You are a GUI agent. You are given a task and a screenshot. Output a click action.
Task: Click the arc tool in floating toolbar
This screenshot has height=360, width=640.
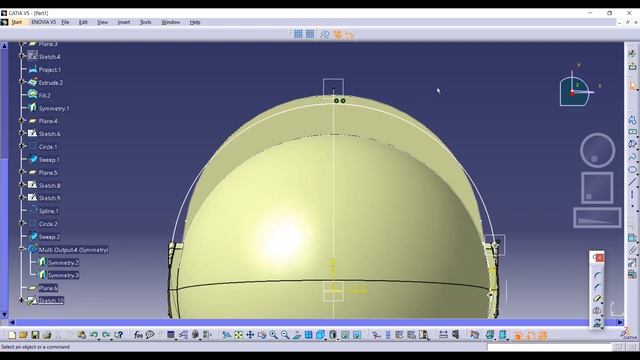597,275
